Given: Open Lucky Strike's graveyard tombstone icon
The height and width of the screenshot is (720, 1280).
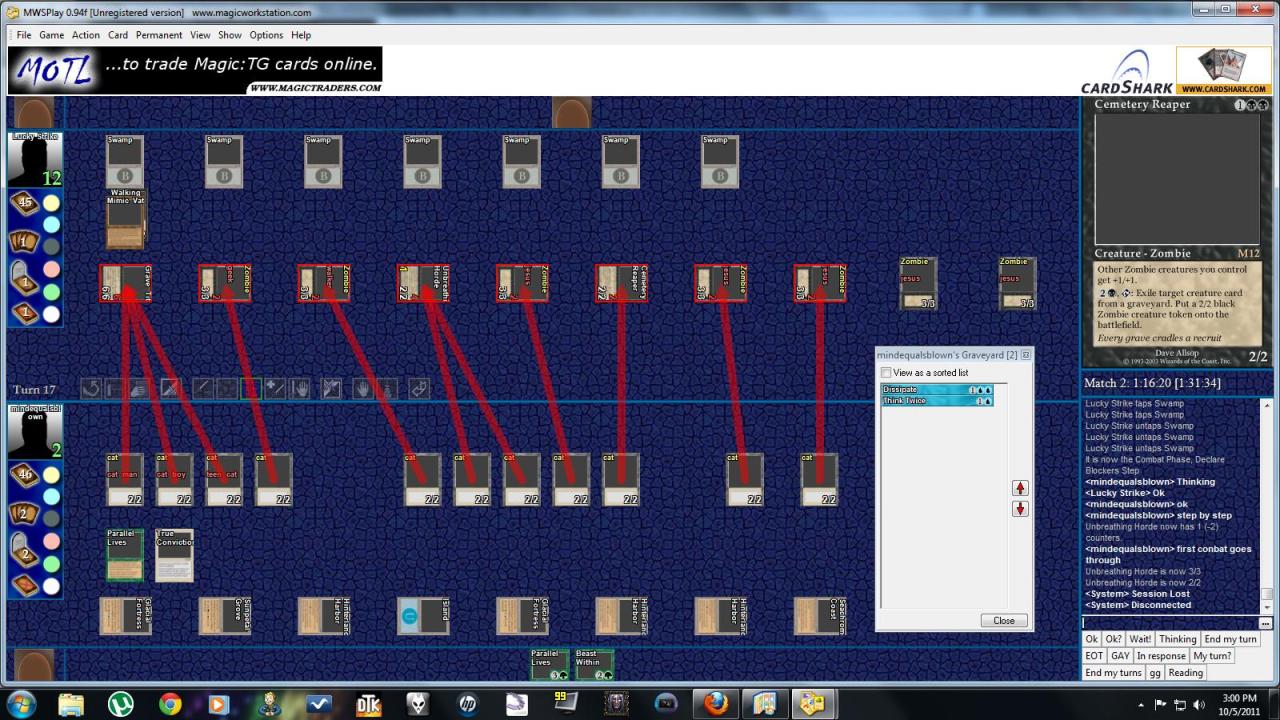Looking at the screenshot, I should point(24,279).
